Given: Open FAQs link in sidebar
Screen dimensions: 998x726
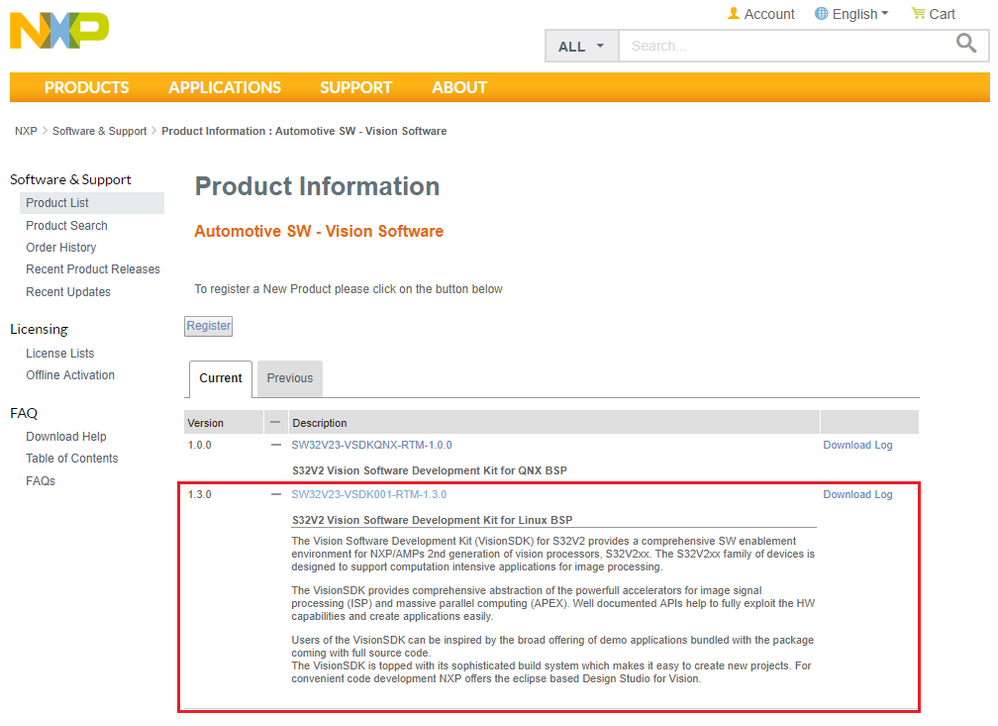Looking at the screenshot, I should [x=41, y=482].
